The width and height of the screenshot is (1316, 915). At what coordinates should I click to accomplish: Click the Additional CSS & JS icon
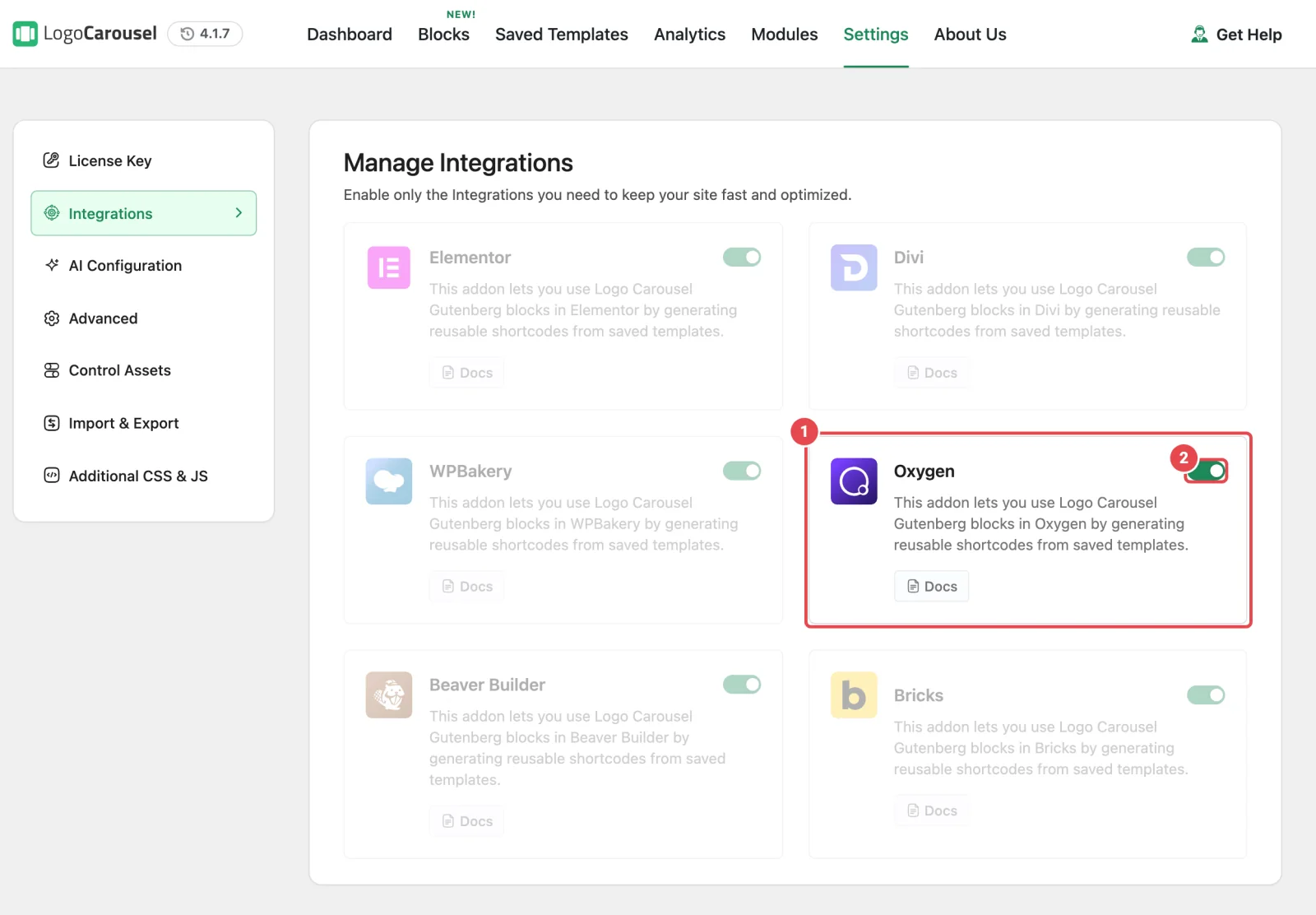pos(51,476)
